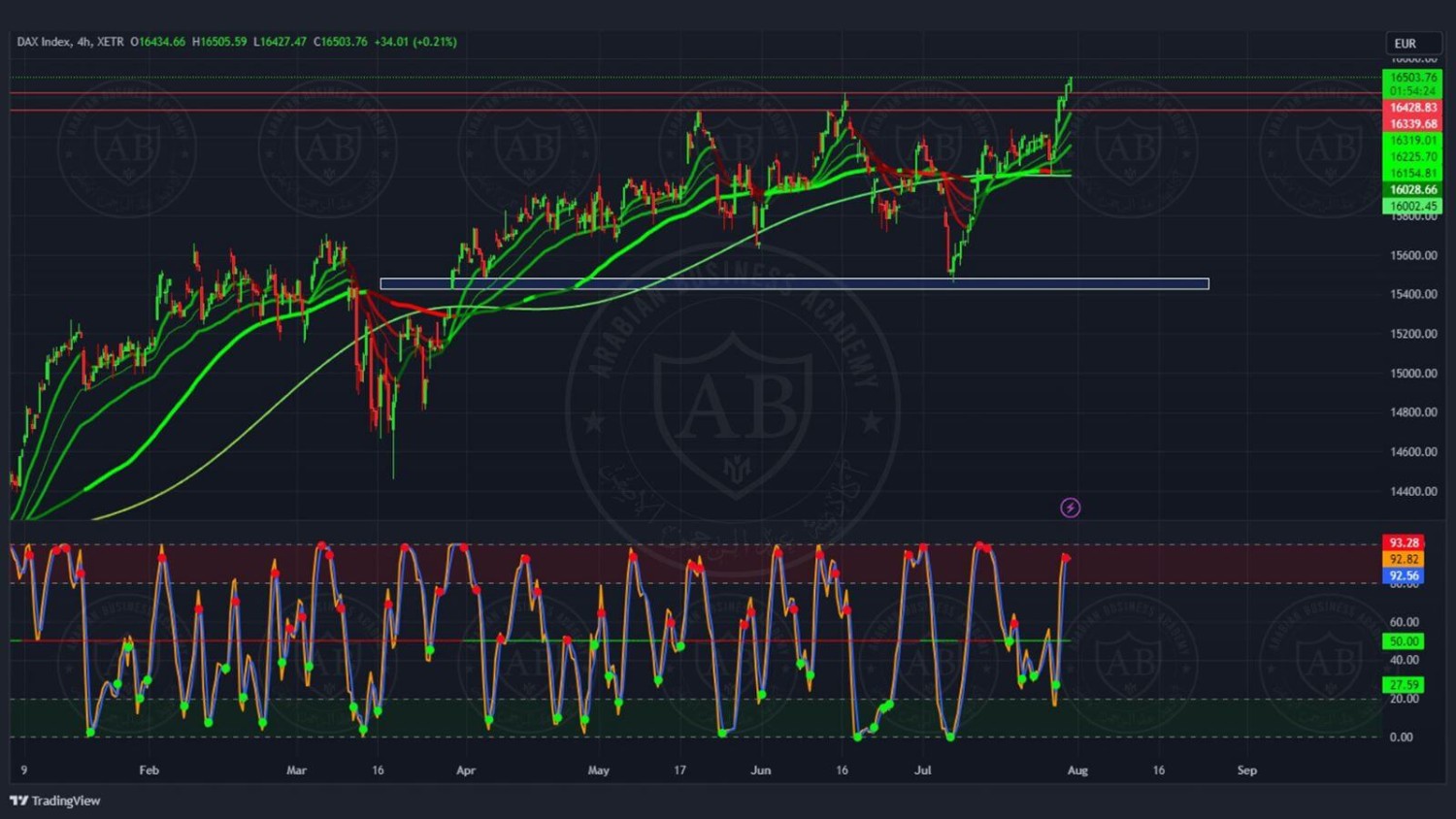Image resolution: width=1456 pixels, height=819 pixels.
Task: Click the May label on the time axis
Action: pos(599,770)
